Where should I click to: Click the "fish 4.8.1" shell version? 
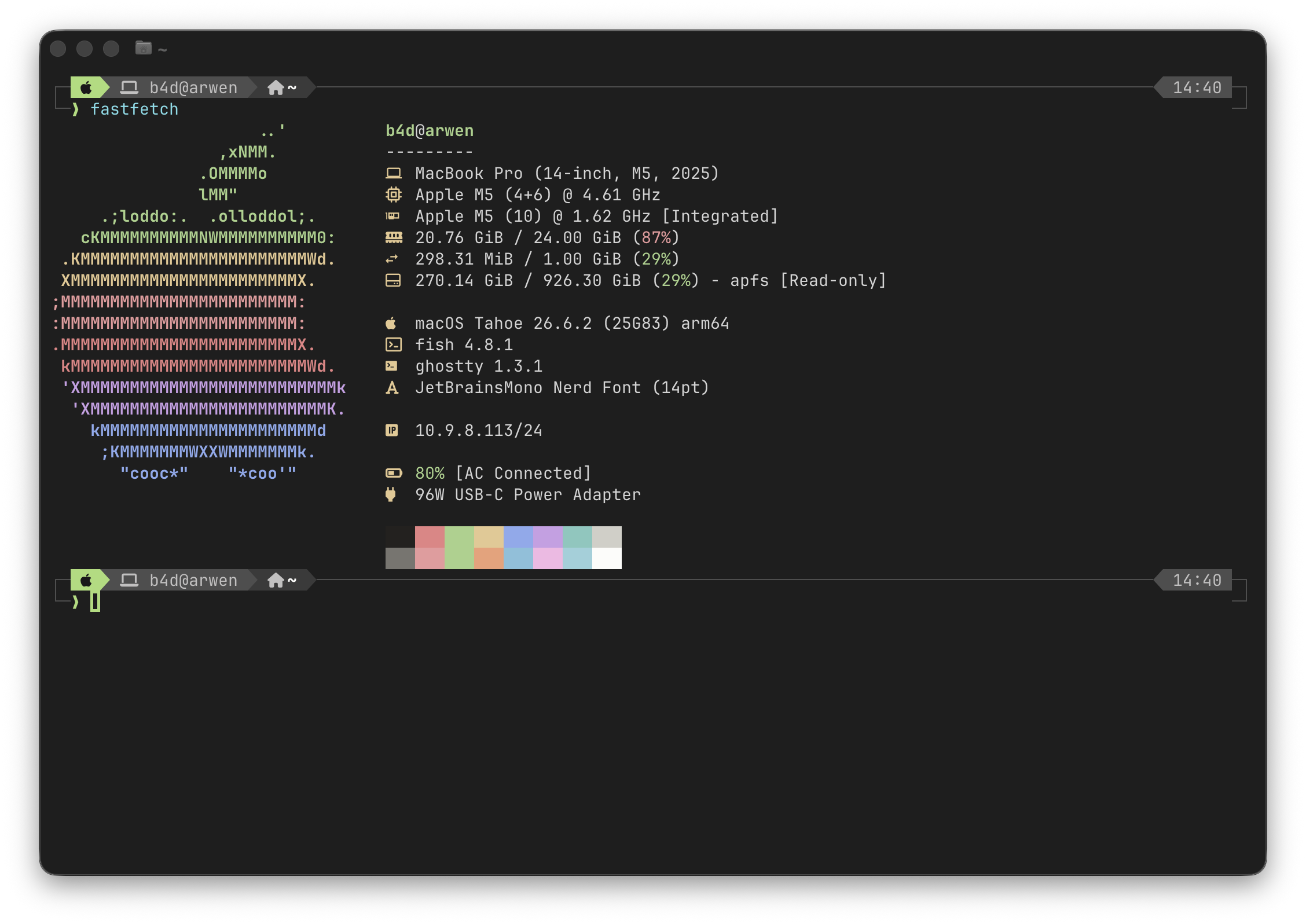[x=464, y=344]
